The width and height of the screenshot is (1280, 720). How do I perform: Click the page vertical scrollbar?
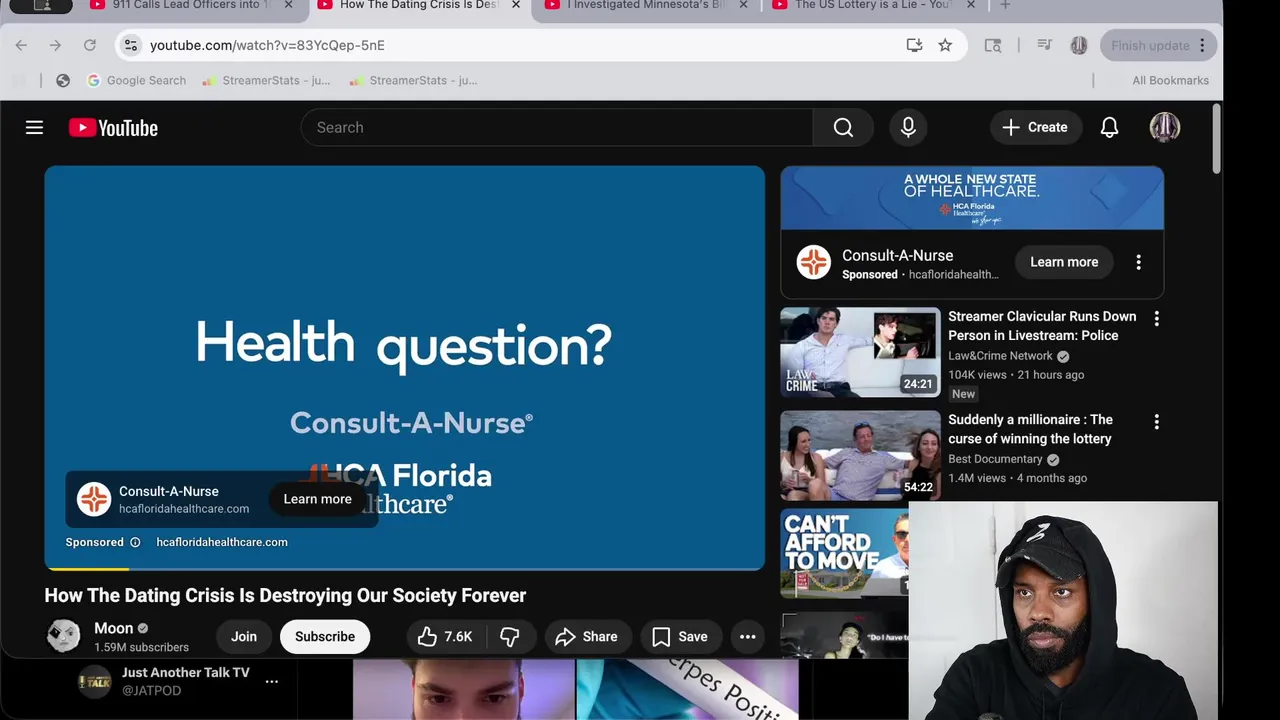pyautogui.click(x=1217, y=138)
